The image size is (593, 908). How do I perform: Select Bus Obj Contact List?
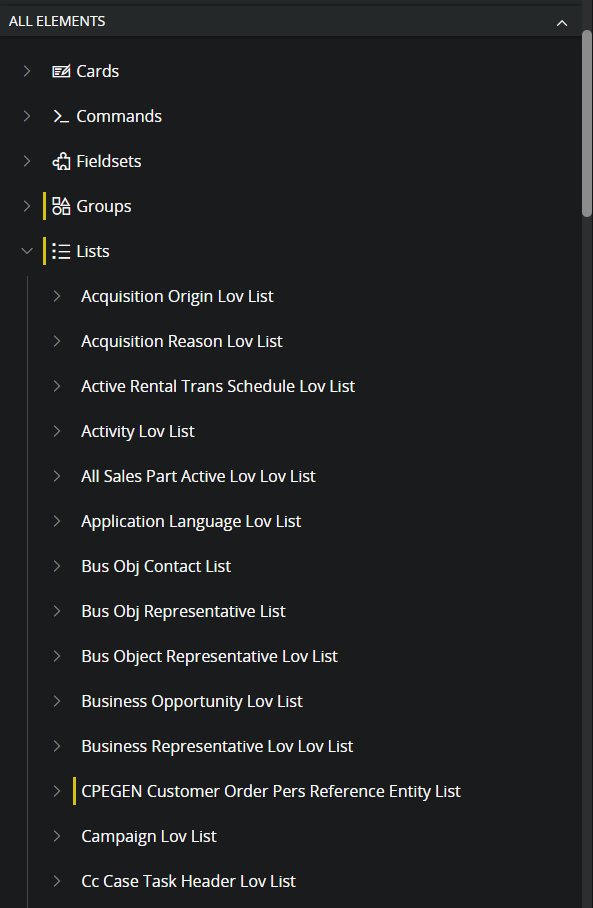pyautogui.click(x=156, y=566)
